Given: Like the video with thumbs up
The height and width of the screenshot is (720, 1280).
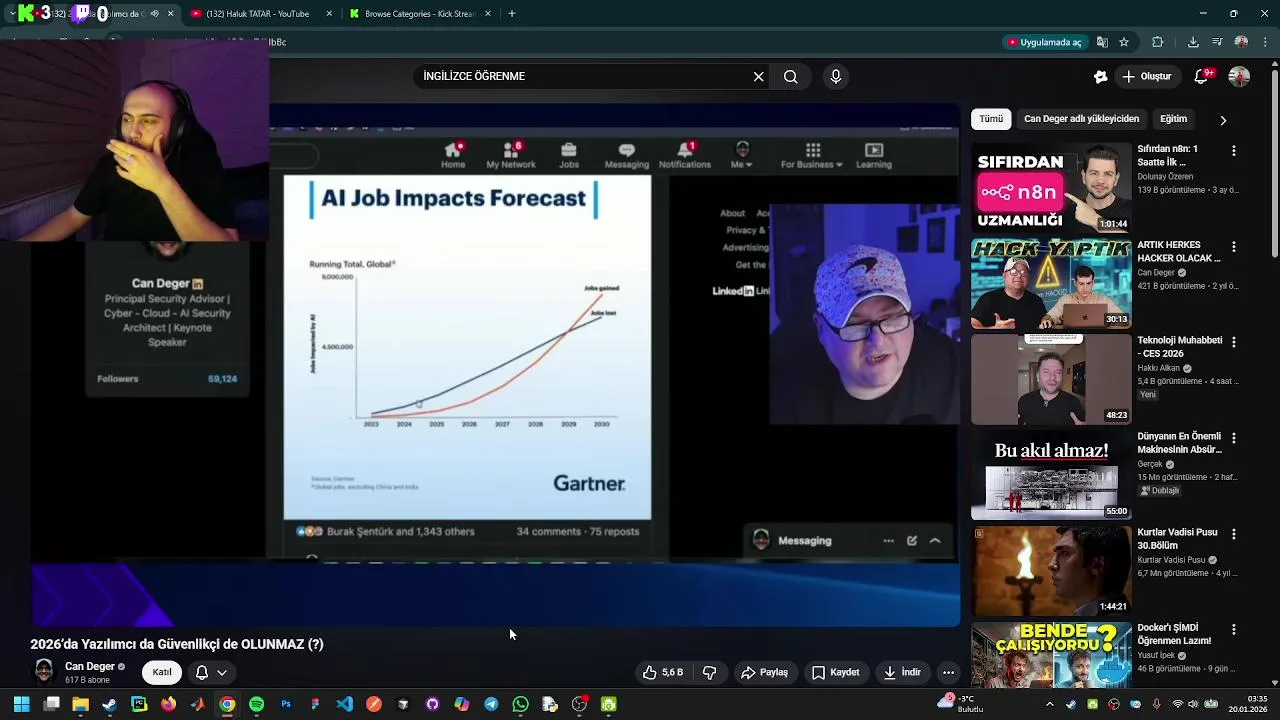Looking at the screenshot, I should tap(664, 673).
